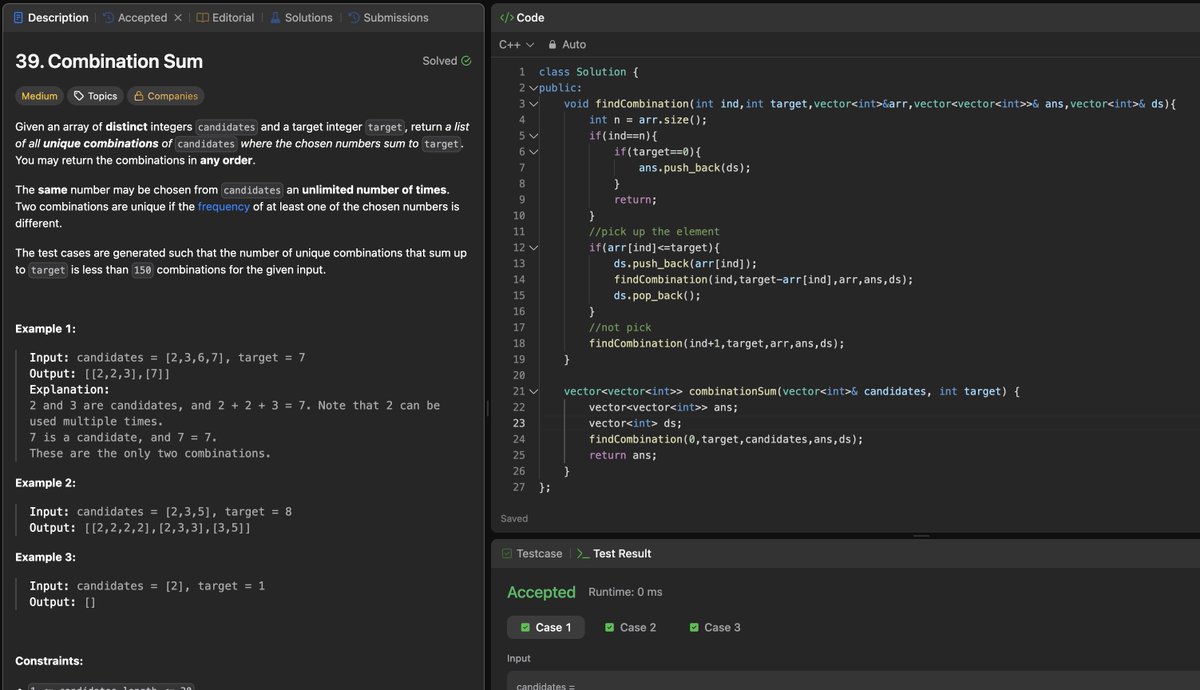Click the Case 3 green check icon
Viewport: 1200px width, 690px height.
[694, 627]
